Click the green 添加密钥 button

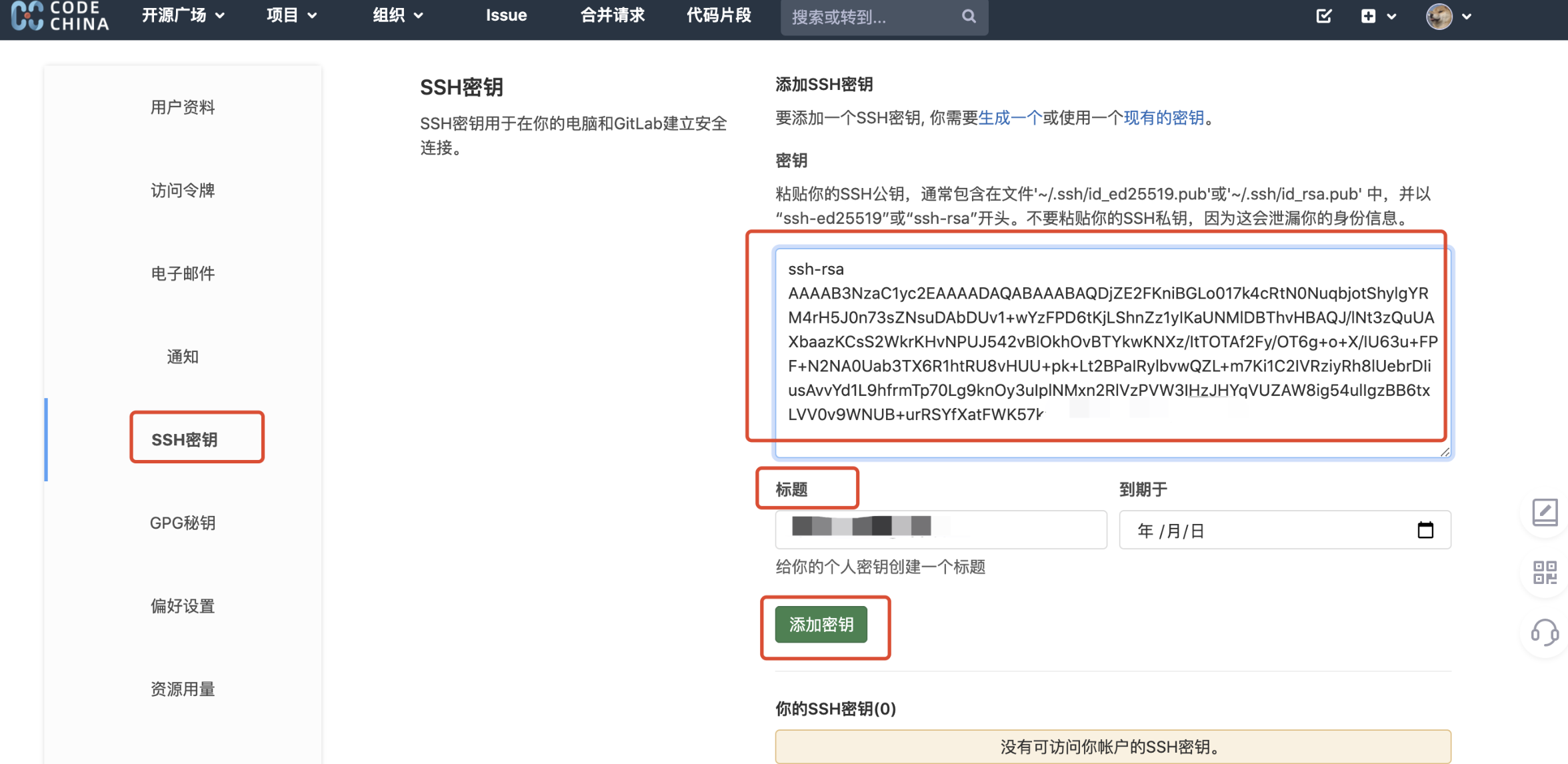821,624
